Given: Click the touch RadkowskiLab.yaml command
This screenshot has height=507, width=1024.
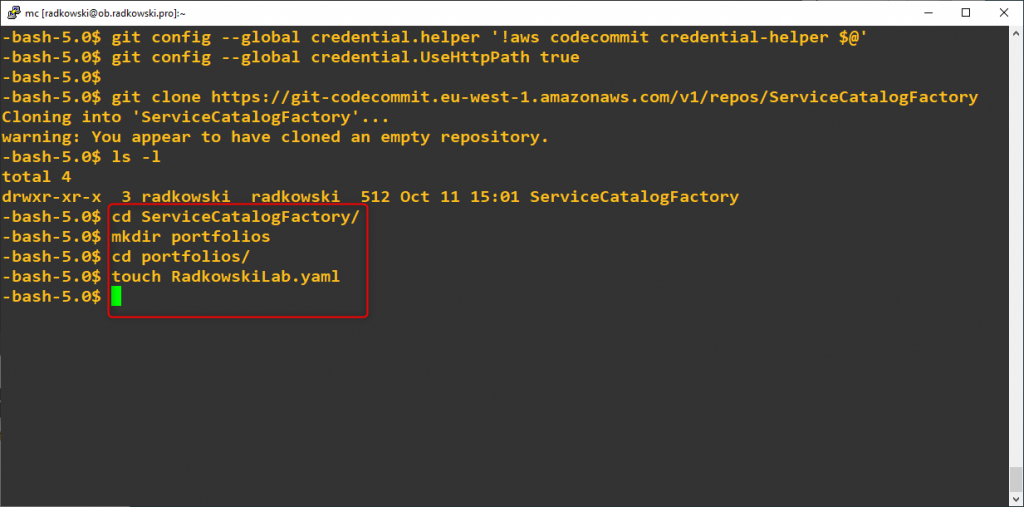Looking at the screenshot, I should (x=226, y=276).
